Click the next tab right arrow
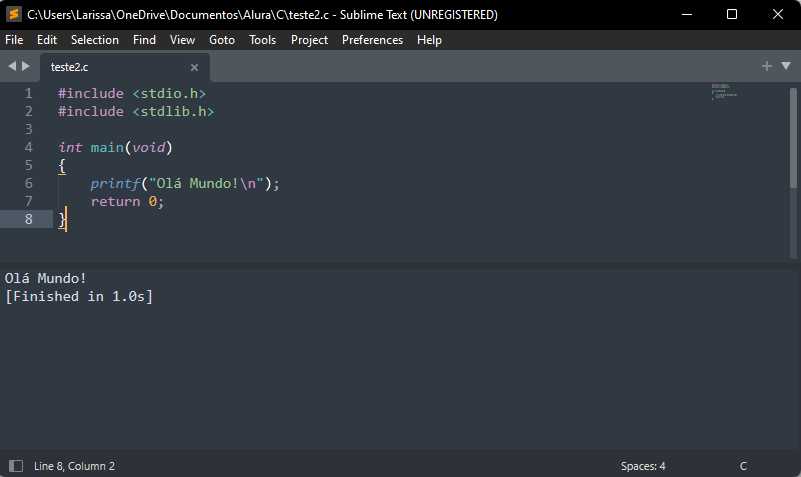The width and height of the screenshot is (801, 477). [26, 66]
